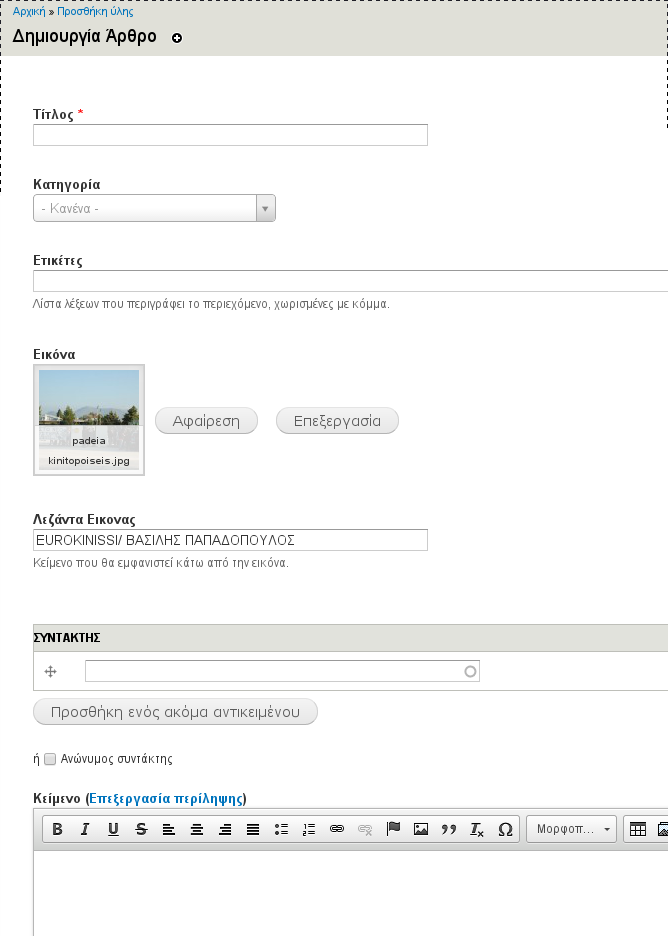
Task: Justify text in the editor toolbar
Action: click(253, 829)
